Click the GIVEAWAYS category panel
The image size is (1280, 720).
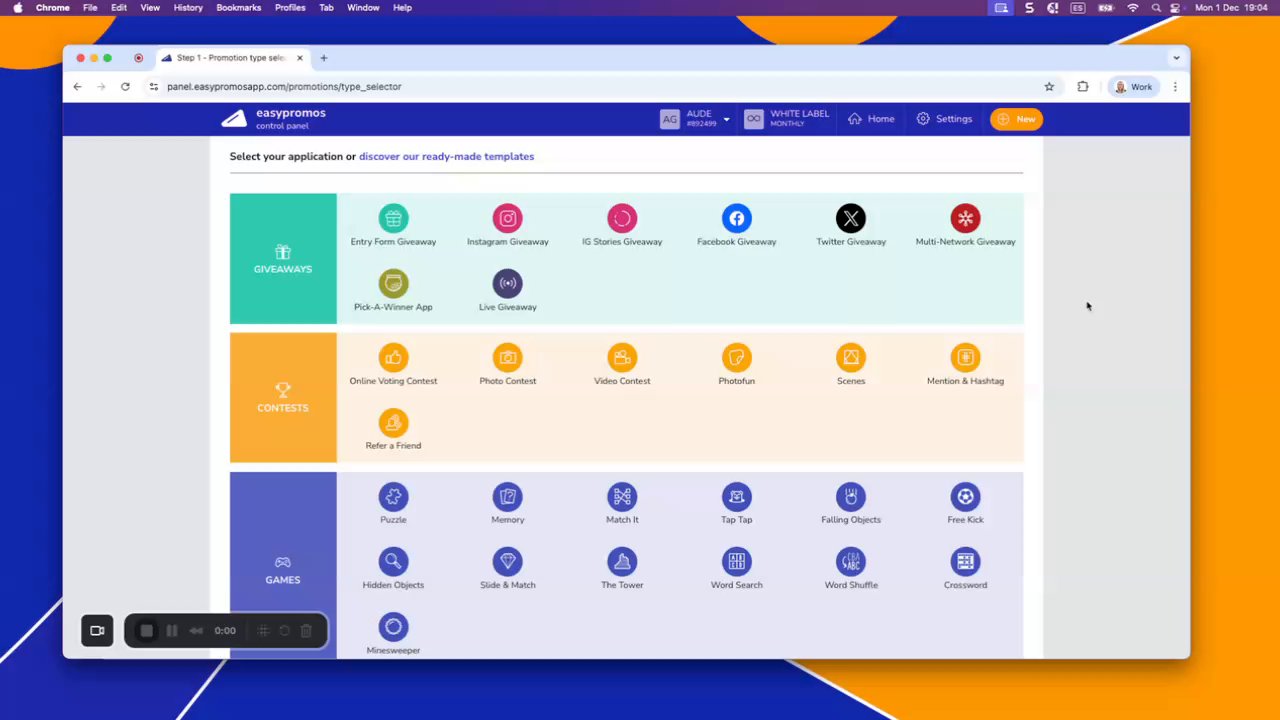point(283,259)
